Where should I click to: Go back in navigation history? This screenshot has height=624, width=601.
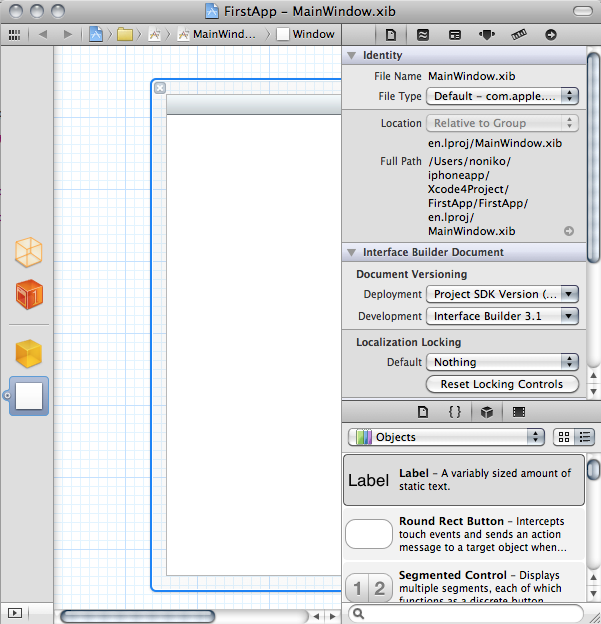coord(43,35)
